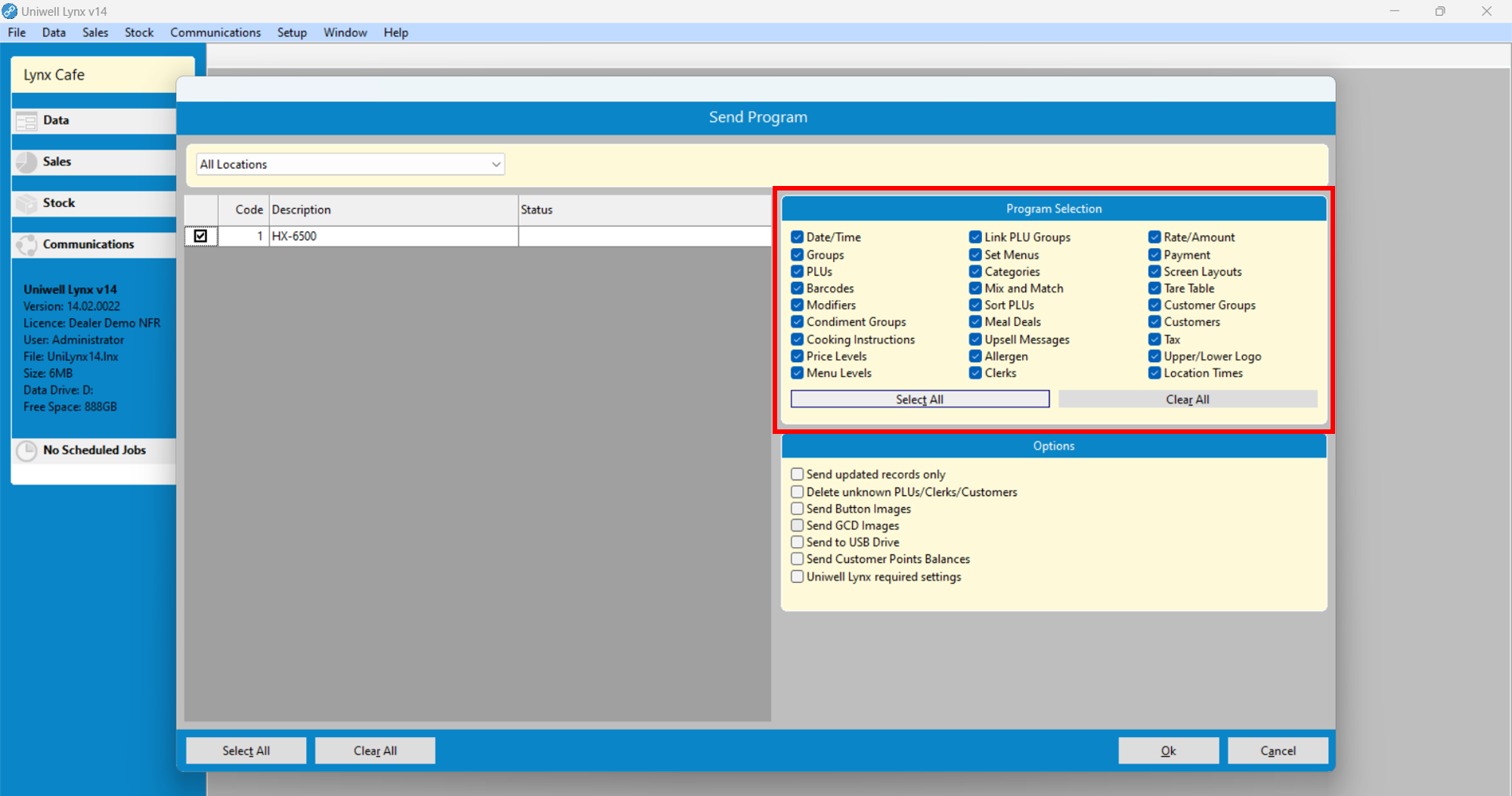Click Select All in Program Selection

(x=919, y=398)
